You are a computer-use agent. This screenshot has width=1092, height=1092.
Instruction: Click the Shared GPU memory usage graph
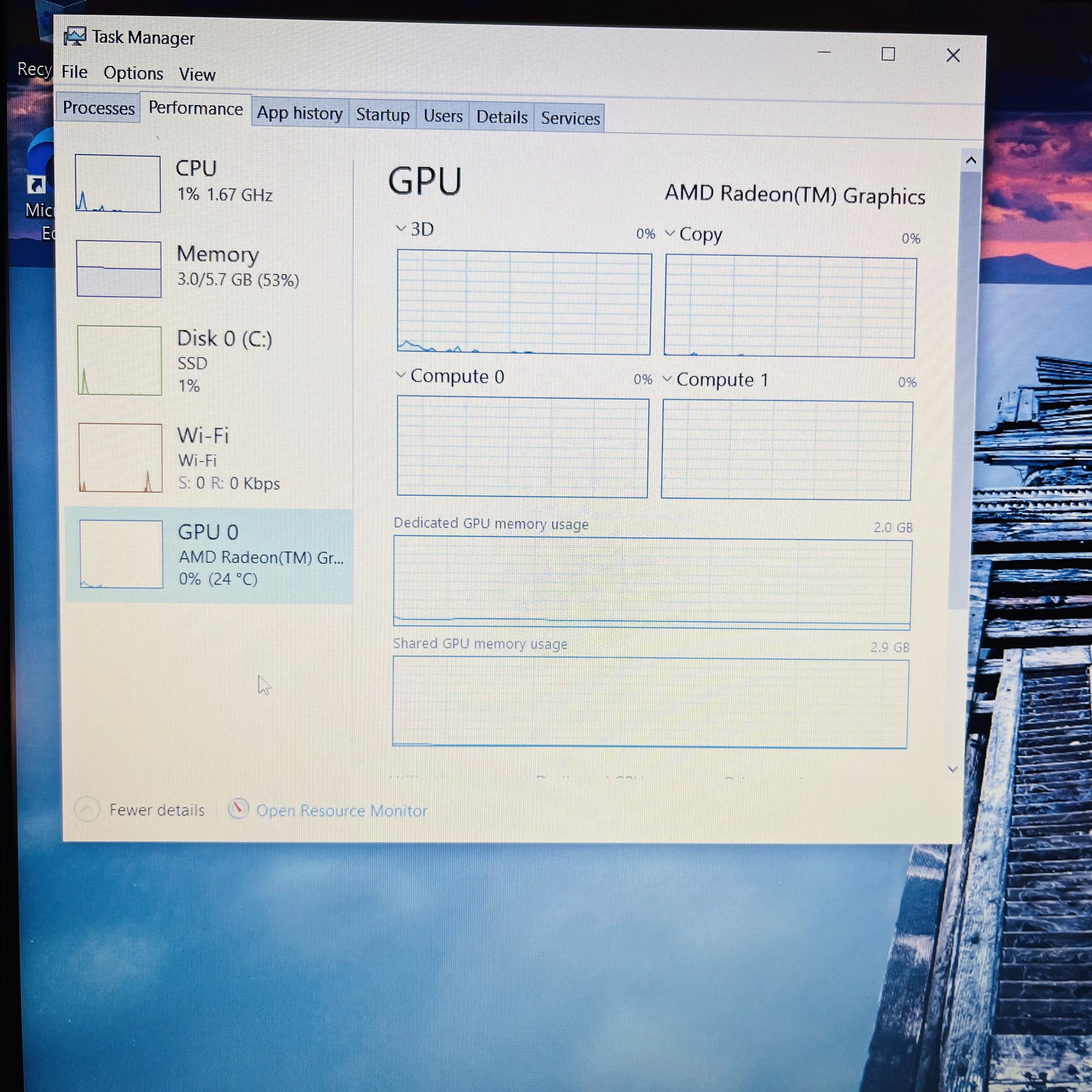pyautogui.click(x=650, y=702)
